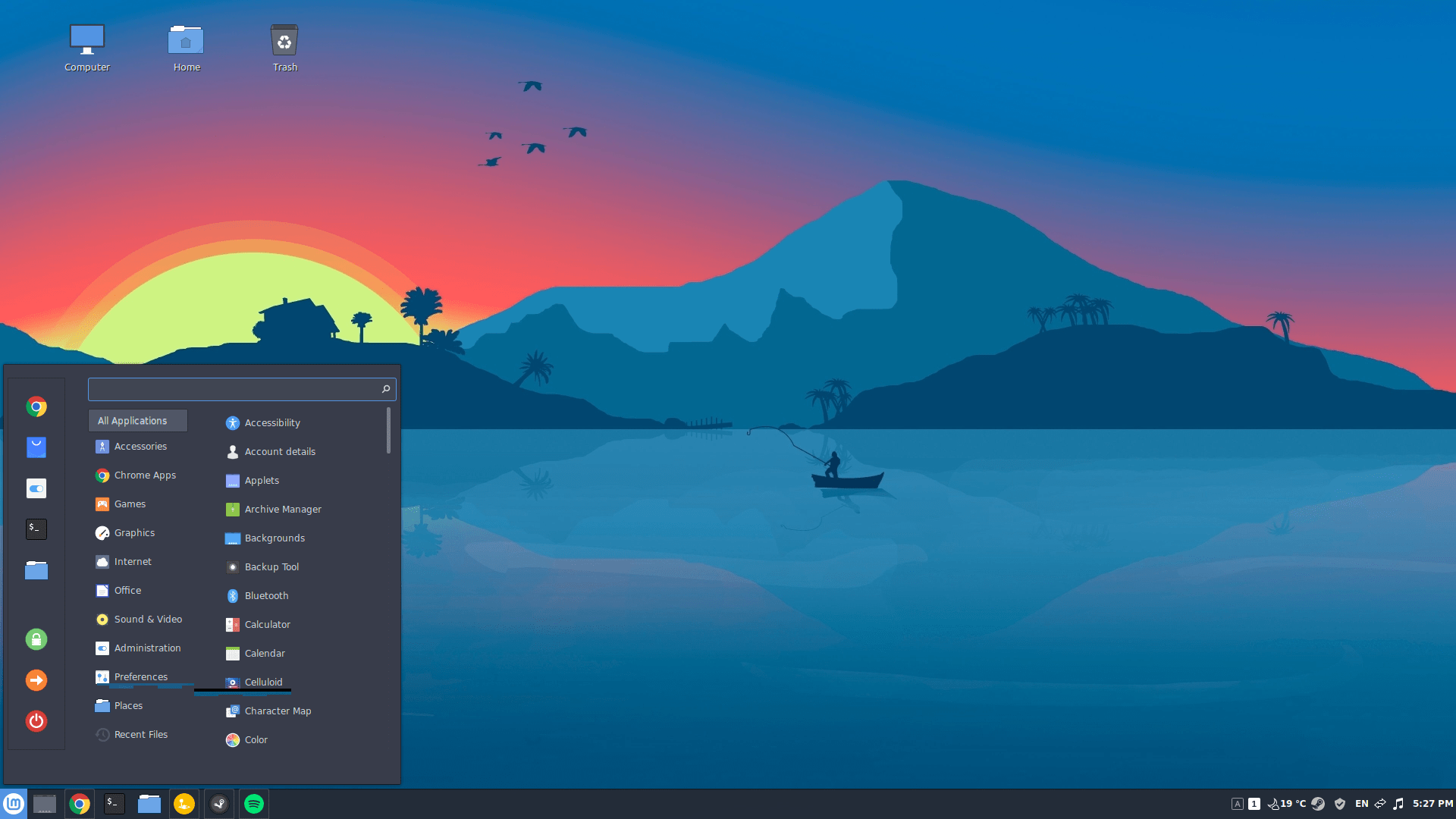Launch Chrome from the taskbar
The image size is (1456, 819).
coord(80,804)
